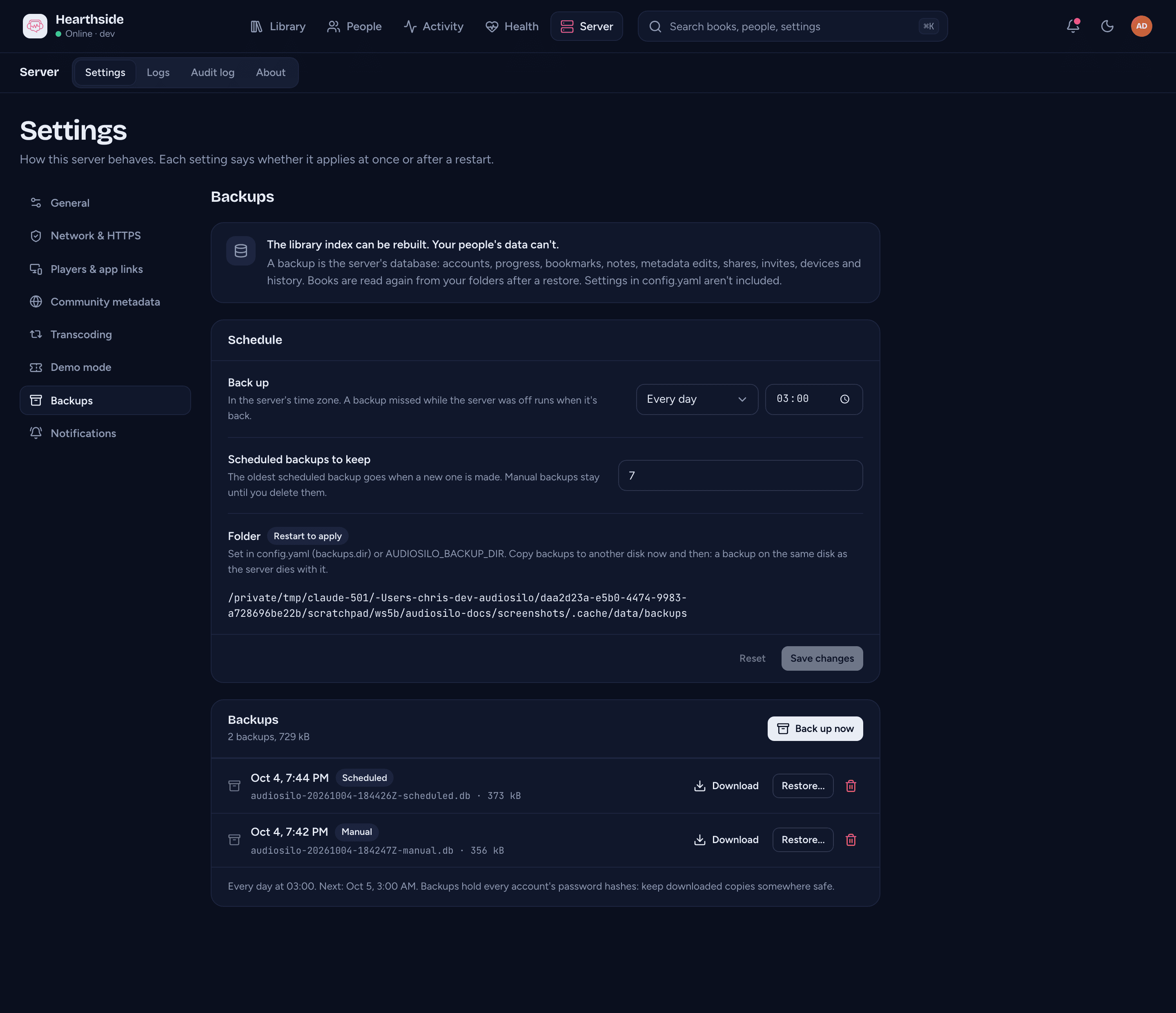Screen dimensions: 1176x1013
Task: Click the backups to keep field
Action: 740,475
